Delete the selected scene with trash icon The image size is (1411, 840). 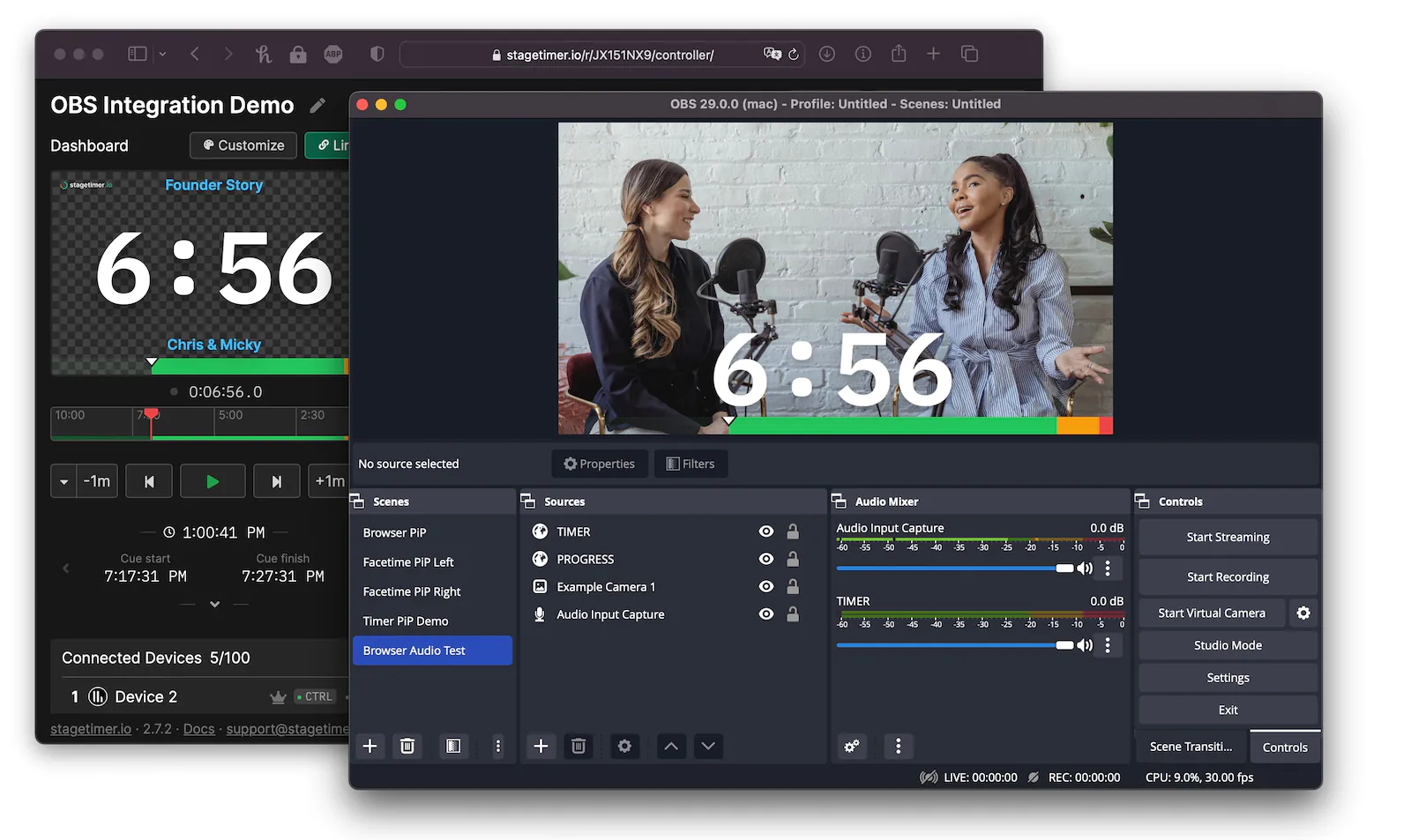pyautogui.click(x=407, y=747)
